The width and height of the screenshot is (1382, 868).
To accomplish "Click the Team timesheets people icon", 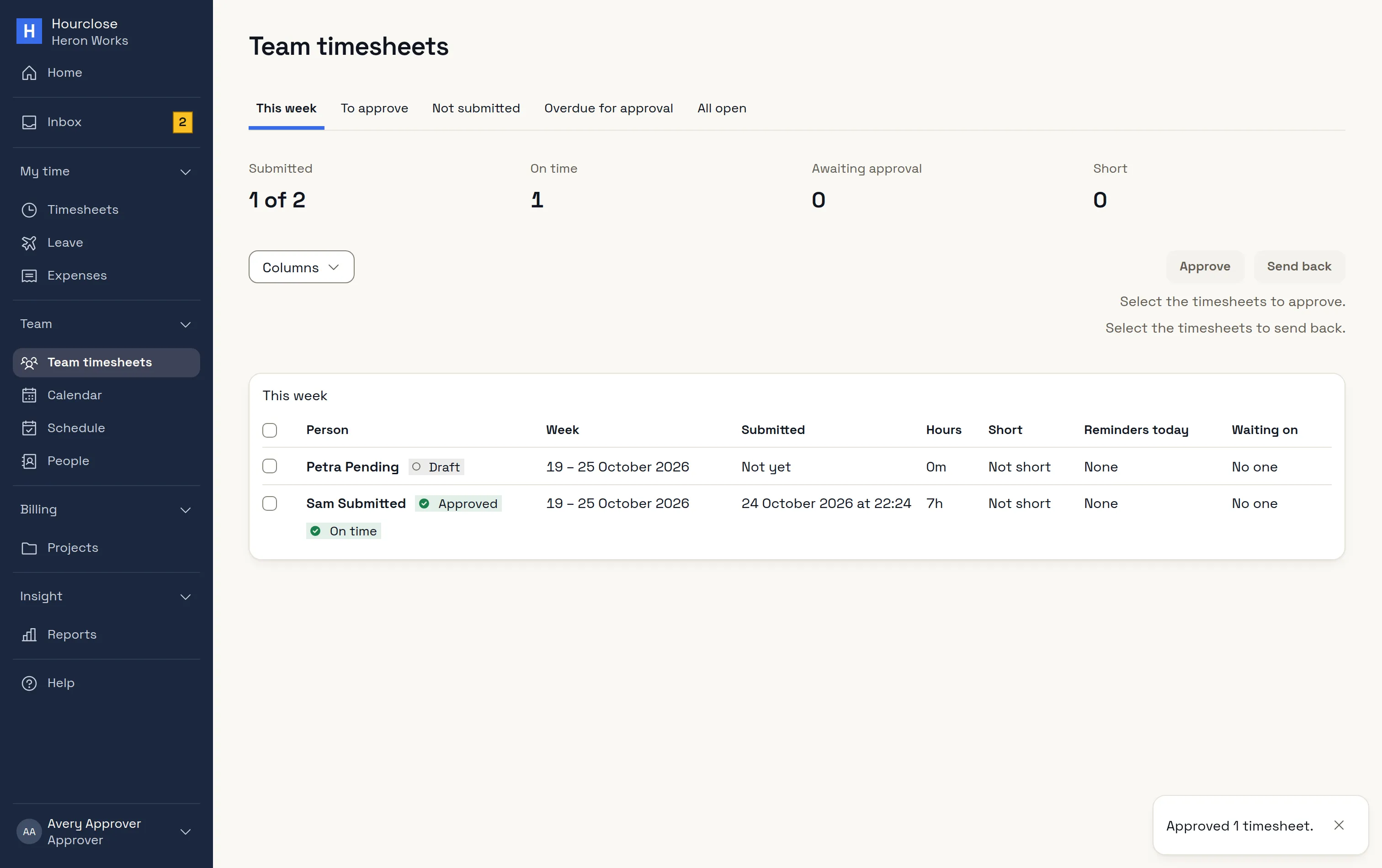I will [29, 363].
